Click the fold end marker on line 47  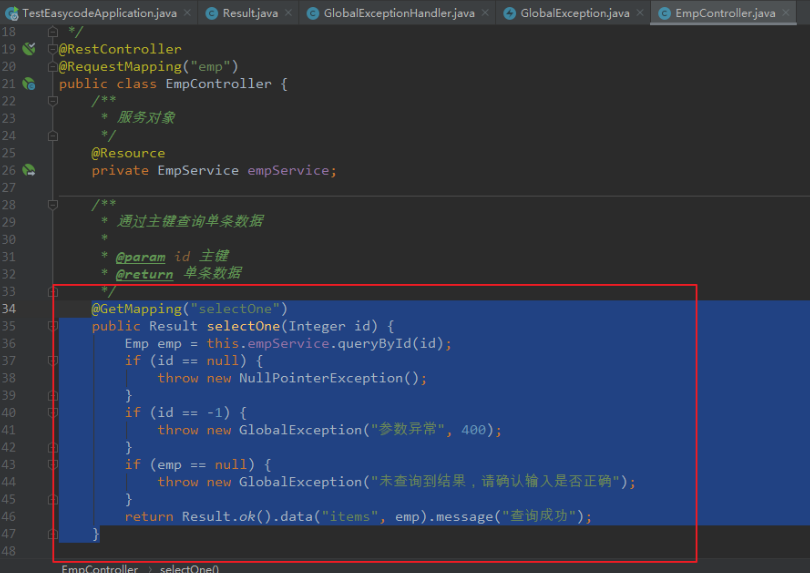coord(52,534)
